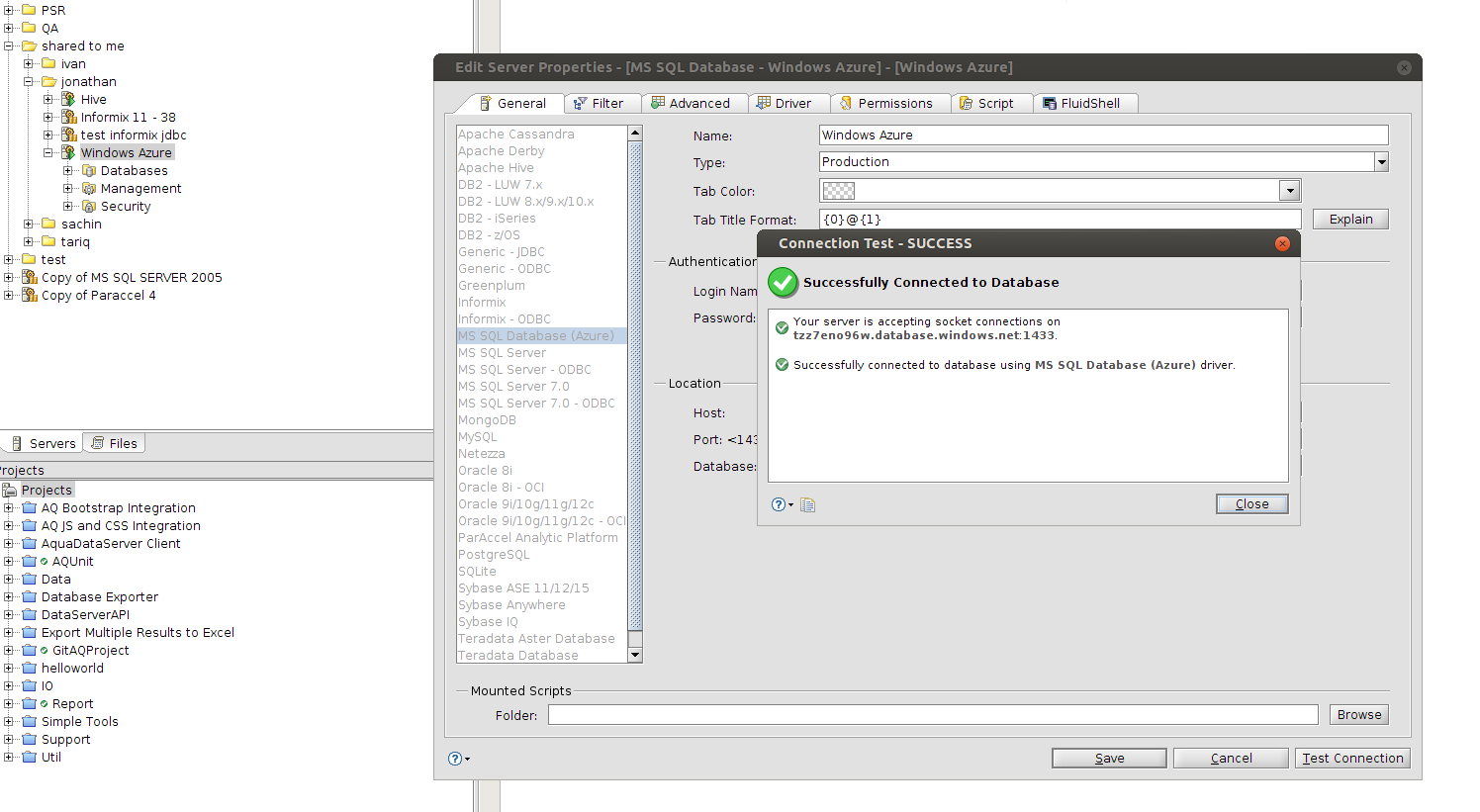Click the ivan folder icon
This screenshot has width=1480, height=812.
point(48,63)
